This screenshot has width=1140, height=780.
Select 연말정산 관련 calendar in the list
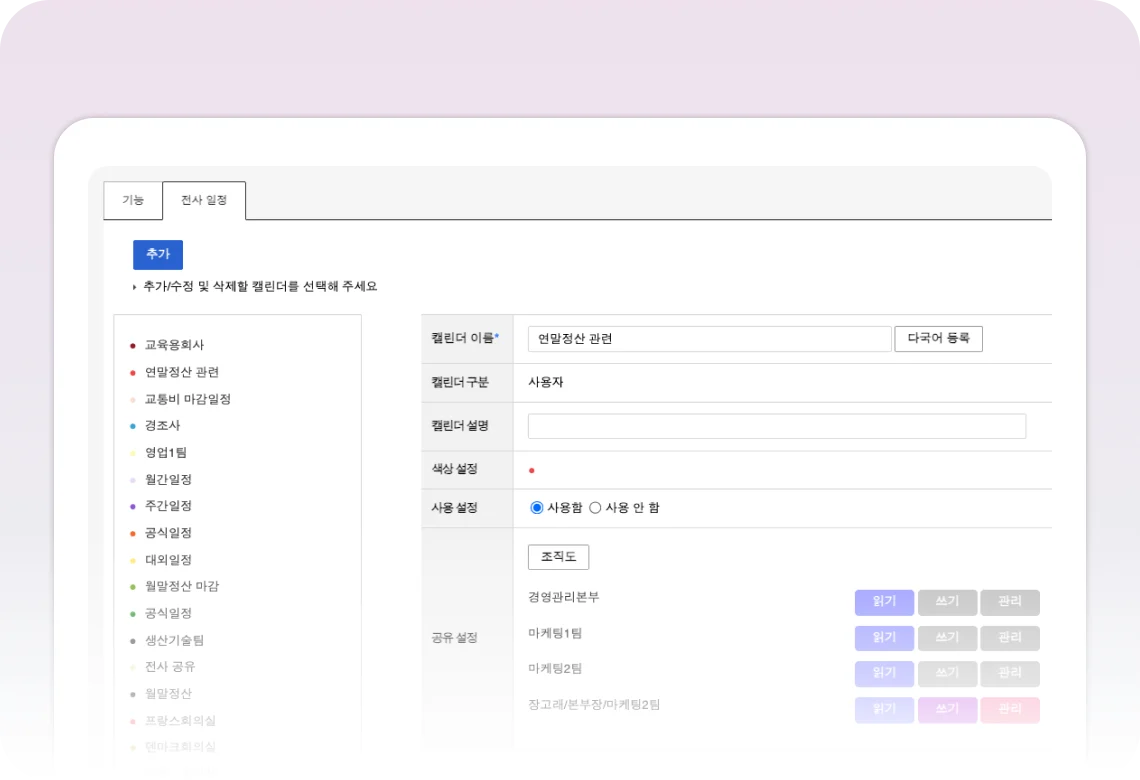click(181, 372)
